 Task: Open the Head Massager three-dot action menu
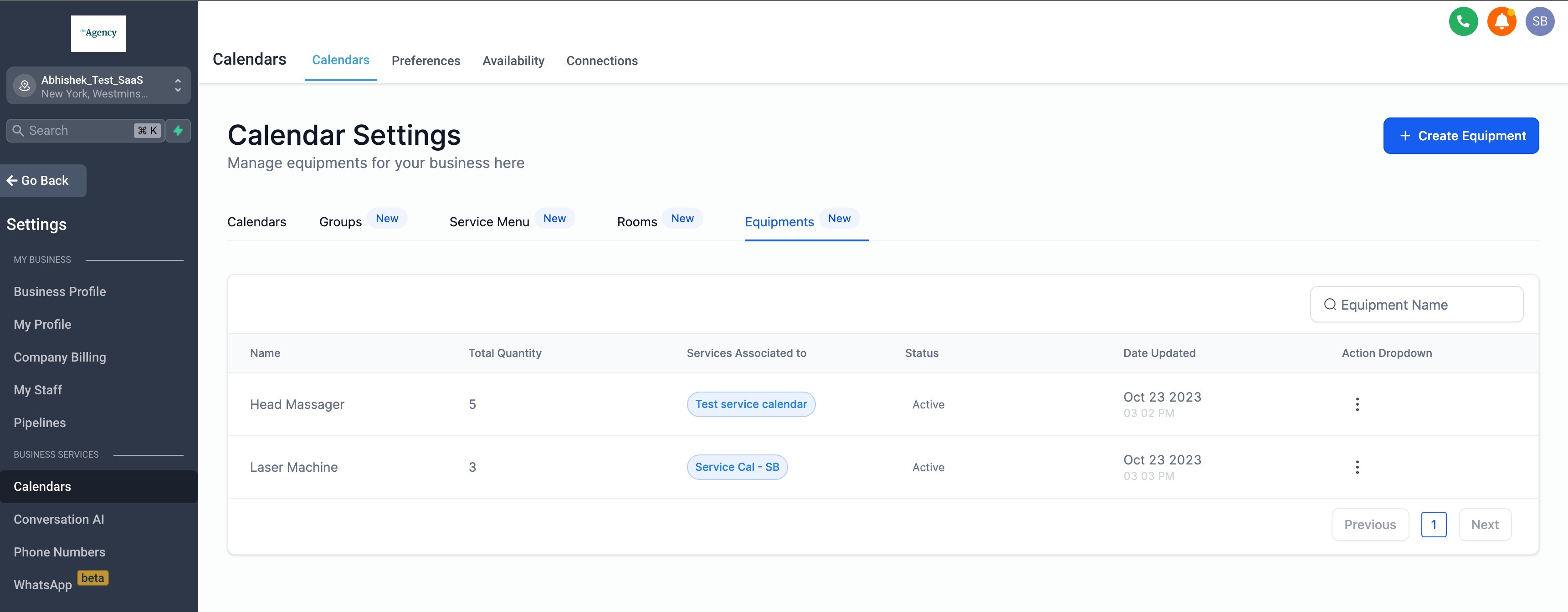tap(1357, 404)
